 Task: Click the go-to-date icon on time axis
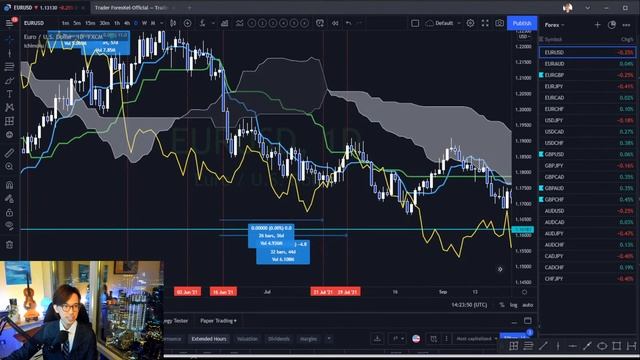[x=524, y=292]
